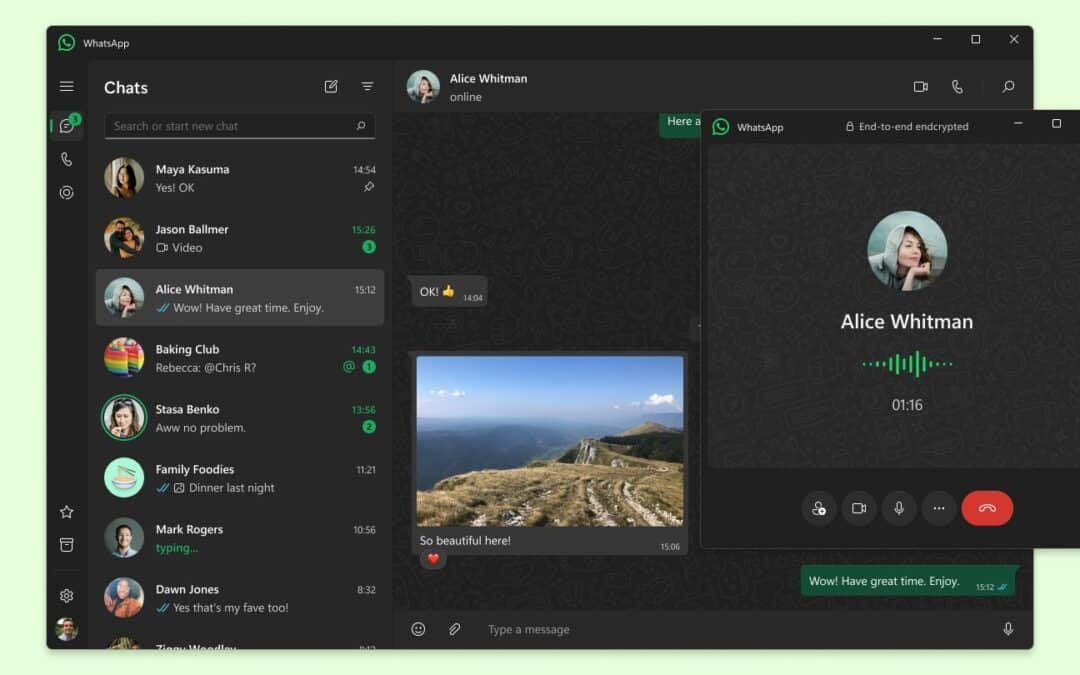1080x675 pixels.
Task: Open Settings from the sidebar
Action: pos(66,595)
